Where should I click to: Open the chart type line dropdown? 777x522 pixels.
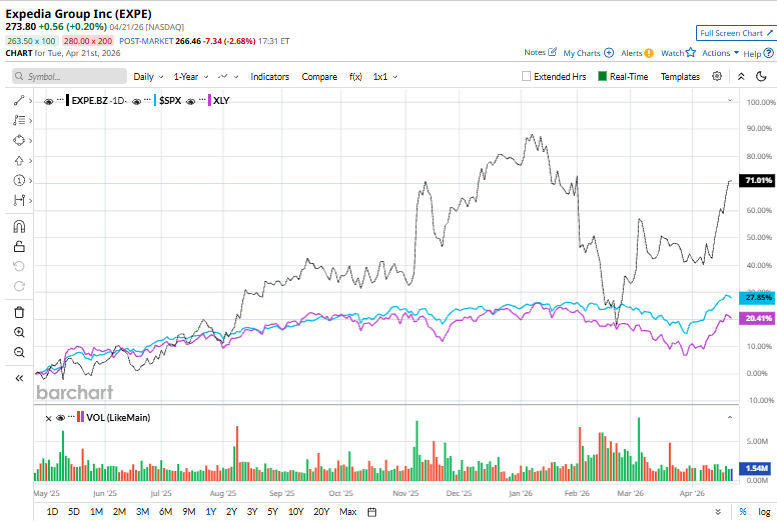click(228, 77)
